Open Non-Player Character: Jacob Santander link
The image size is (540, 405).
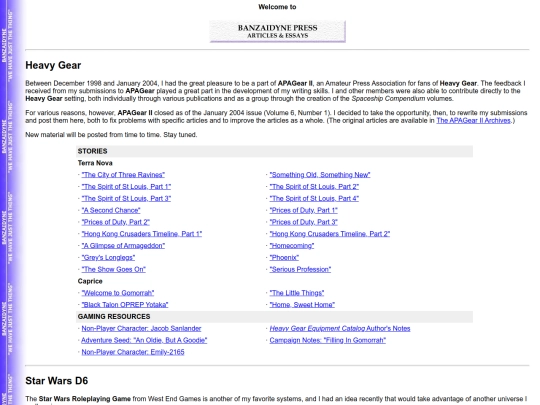(141, 329)
